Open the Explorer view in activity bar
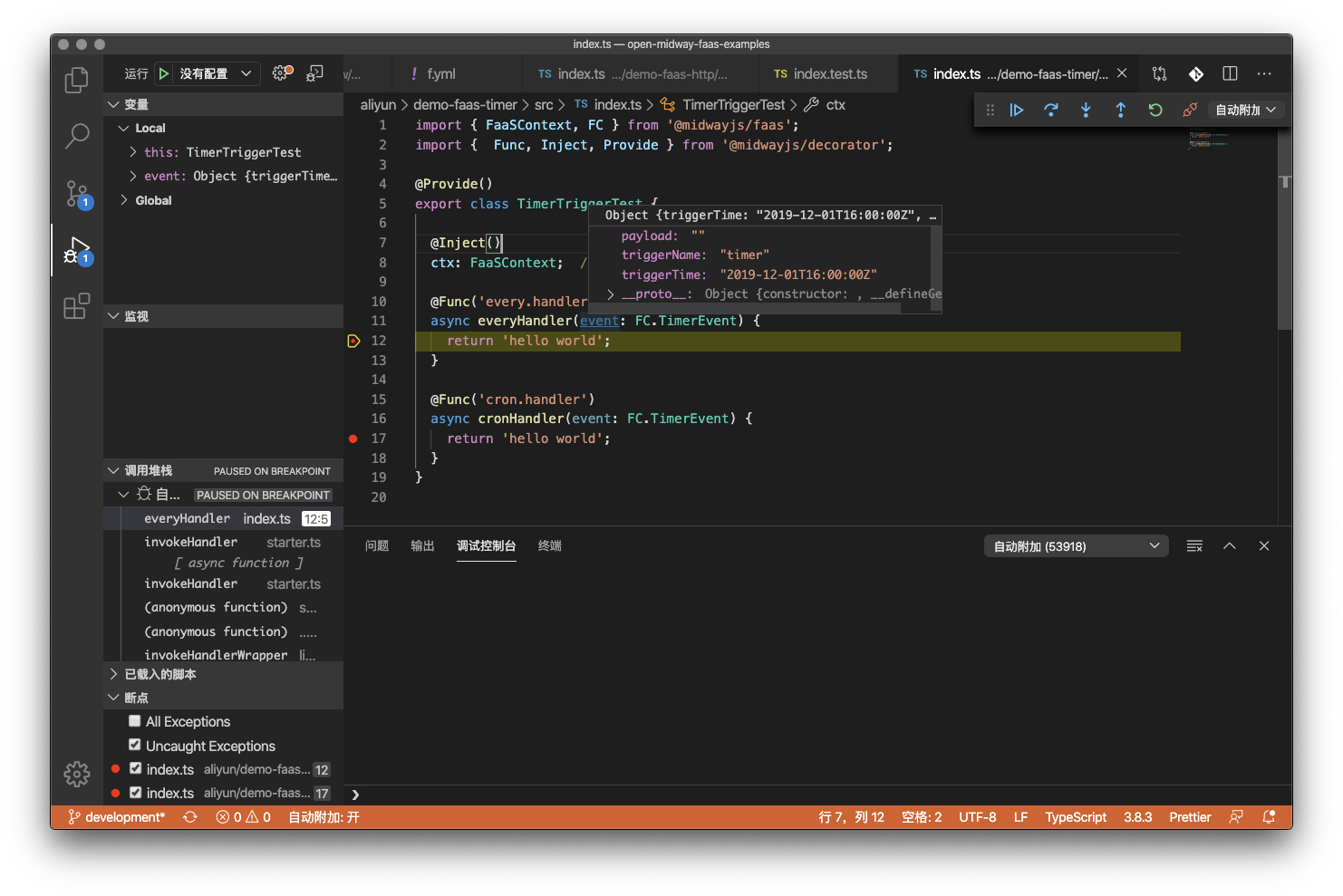The width and height of the screenshot is (1343, 896). point(77,81)
